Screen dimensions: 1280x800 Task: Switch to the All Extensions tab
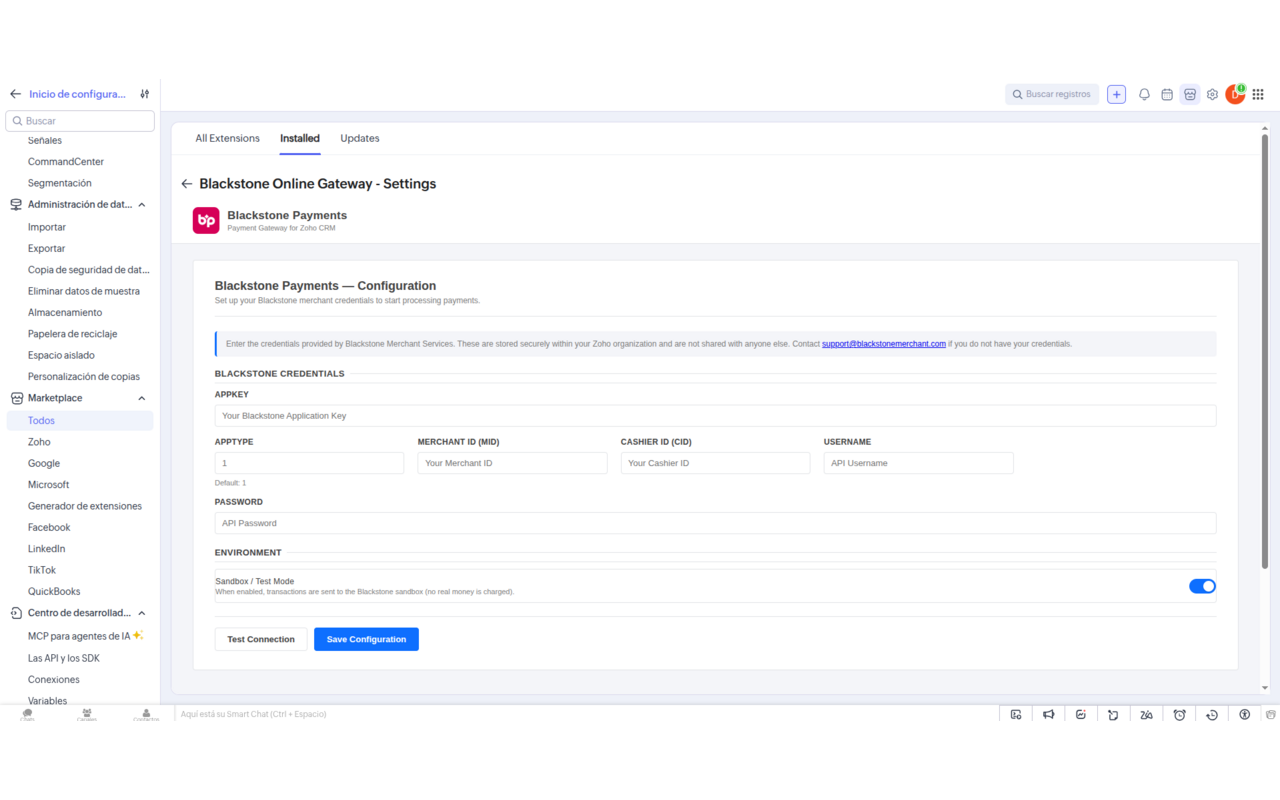[x=227, y=138]
